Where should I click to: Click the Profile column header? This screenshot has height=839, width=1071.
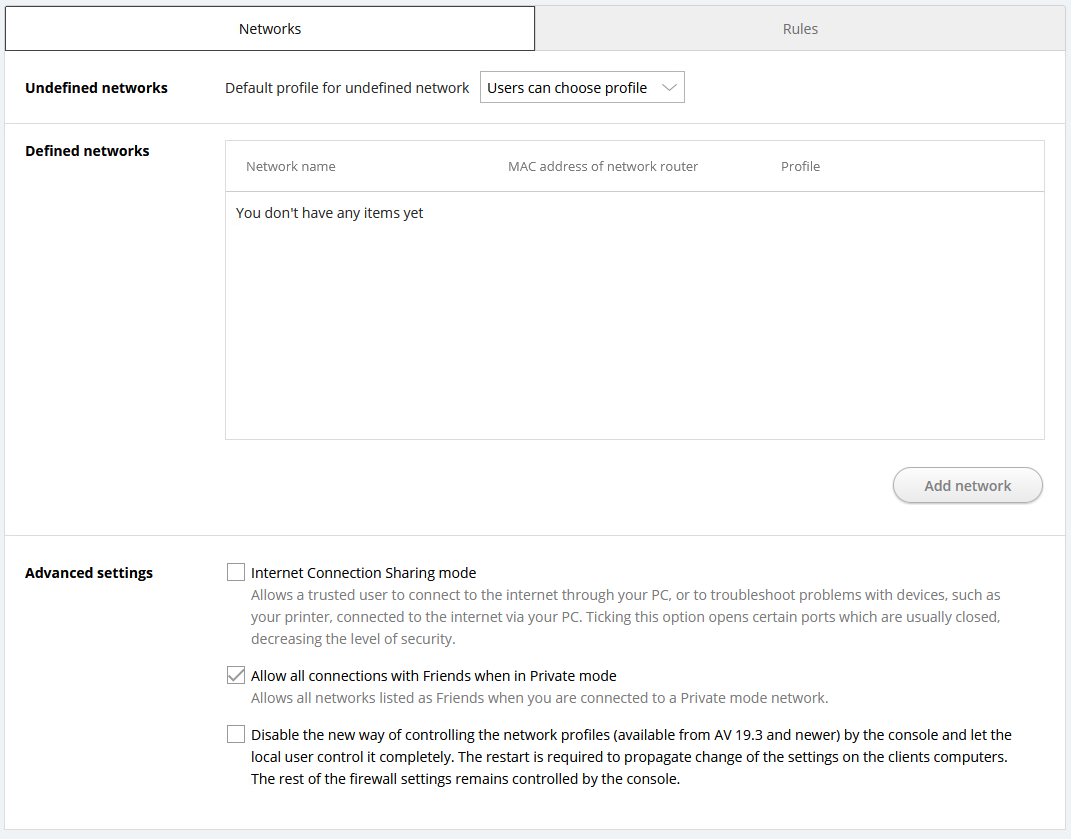pos(800,166)
